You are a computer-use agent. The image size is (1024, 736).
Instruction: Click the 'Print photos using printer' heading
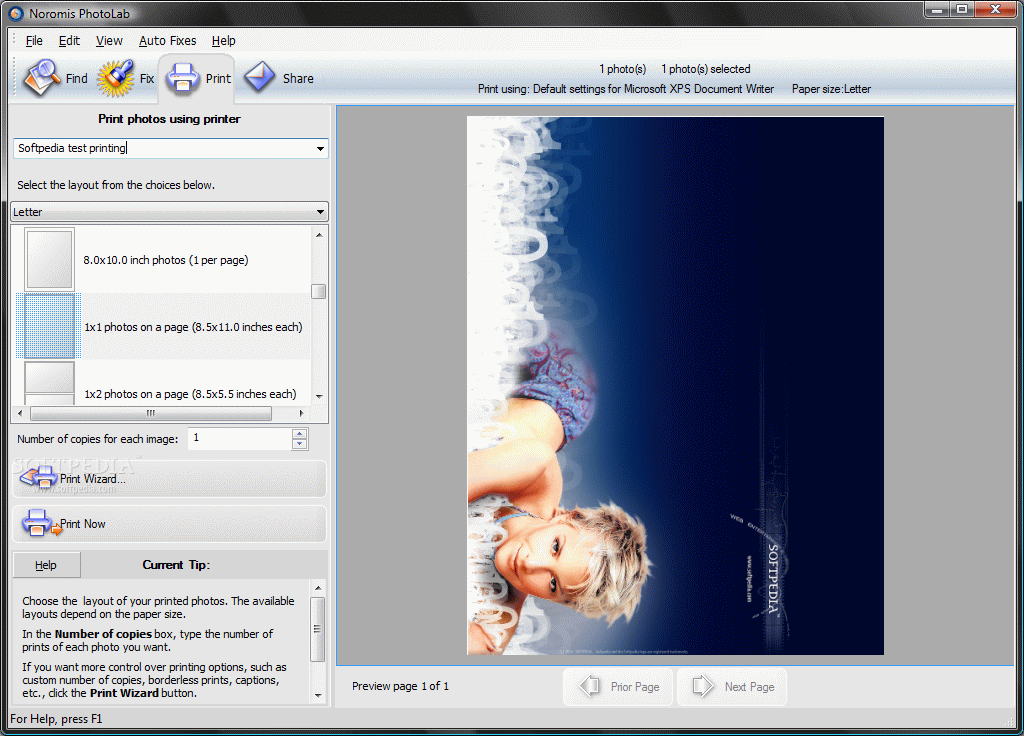pos(169,119)
